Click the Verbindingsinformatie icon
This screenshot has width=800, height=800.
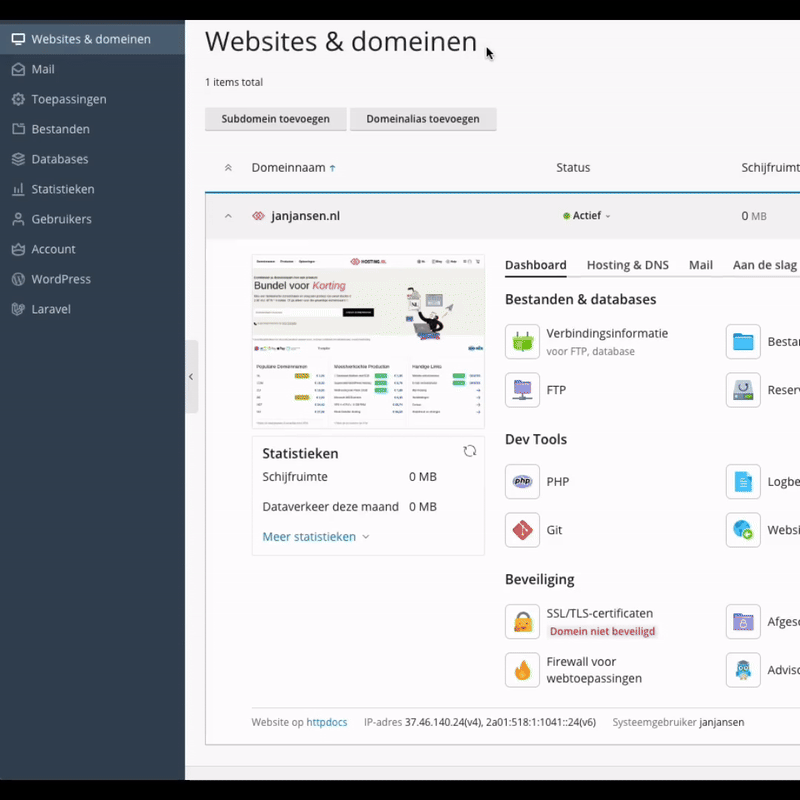tap(522, 342)
